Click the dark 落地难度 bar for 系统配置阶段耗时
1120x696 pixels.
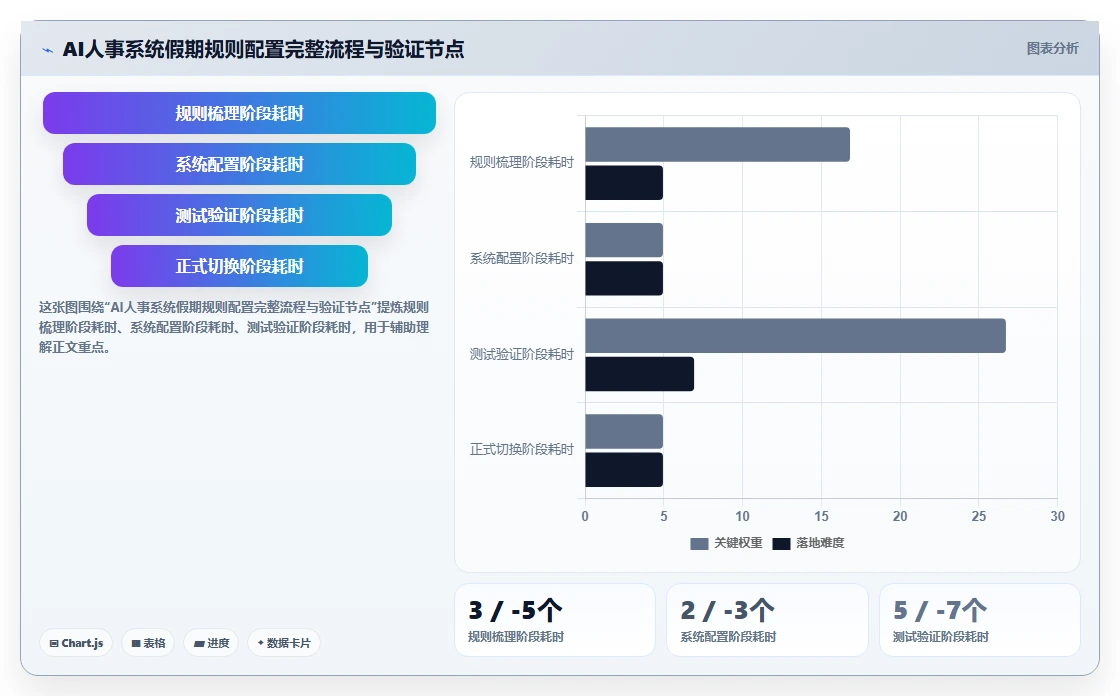point(624,278)
